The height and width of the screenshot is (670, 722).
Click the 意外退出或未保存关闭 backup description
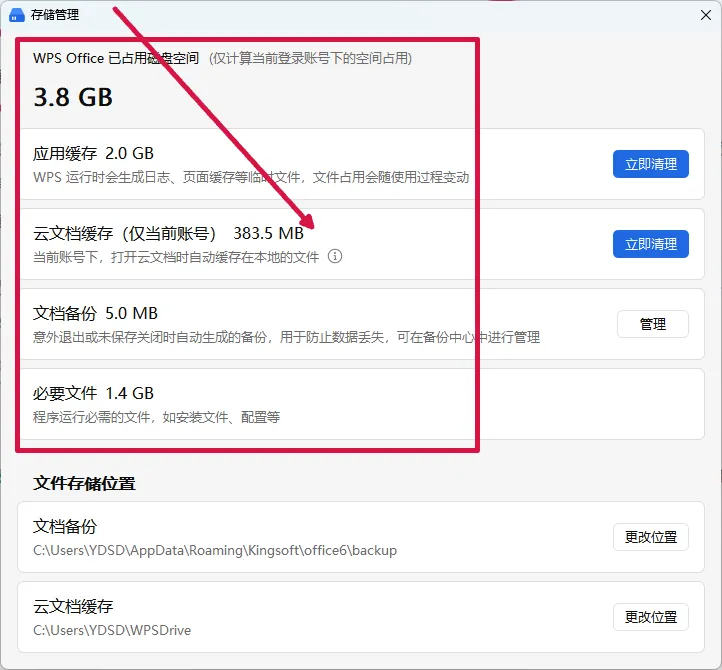286,337
